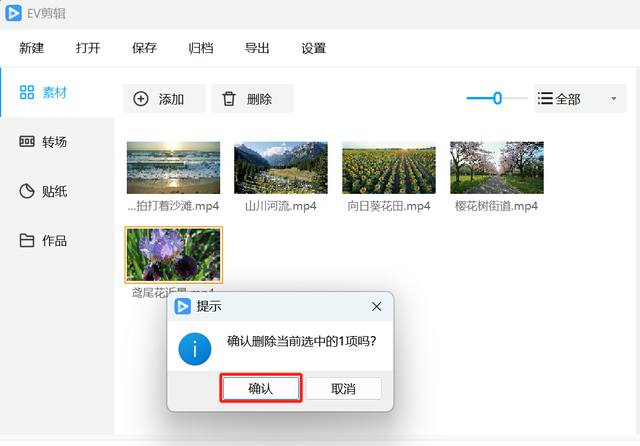Screen dimensions: 640x446
Task: Click the text 确认删除当前选中的1项吗?
Action: pyautogui.click(x=302, y=341)
